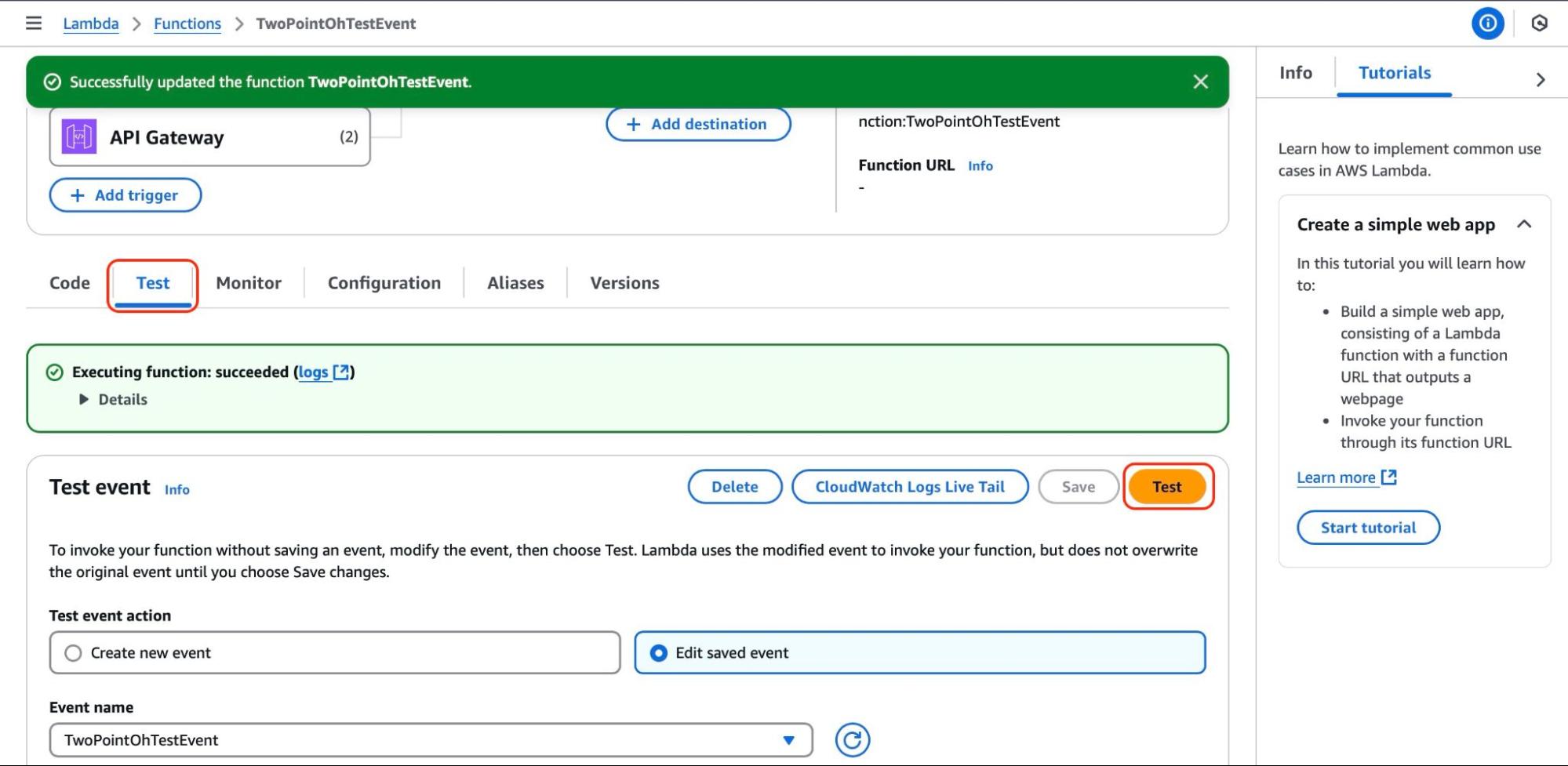Click the Executing function succeeded checkmark icon

(x=54, y=372)
